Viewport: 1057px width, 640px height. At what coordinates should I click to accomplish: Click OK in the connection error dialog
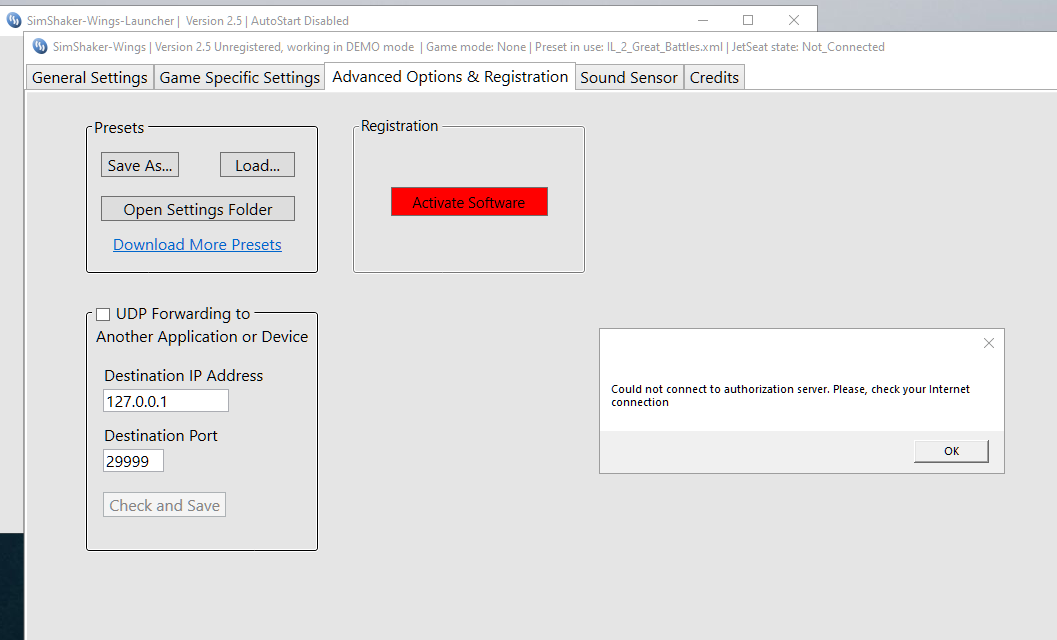(951, 451)
